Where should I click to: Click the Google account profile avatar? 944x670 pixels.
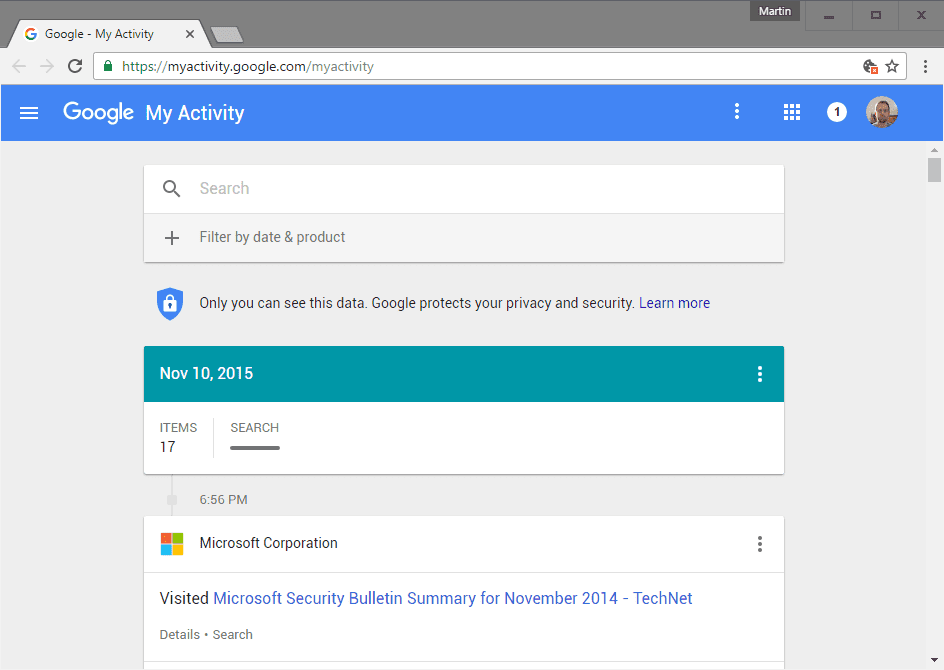coord(882,112)
